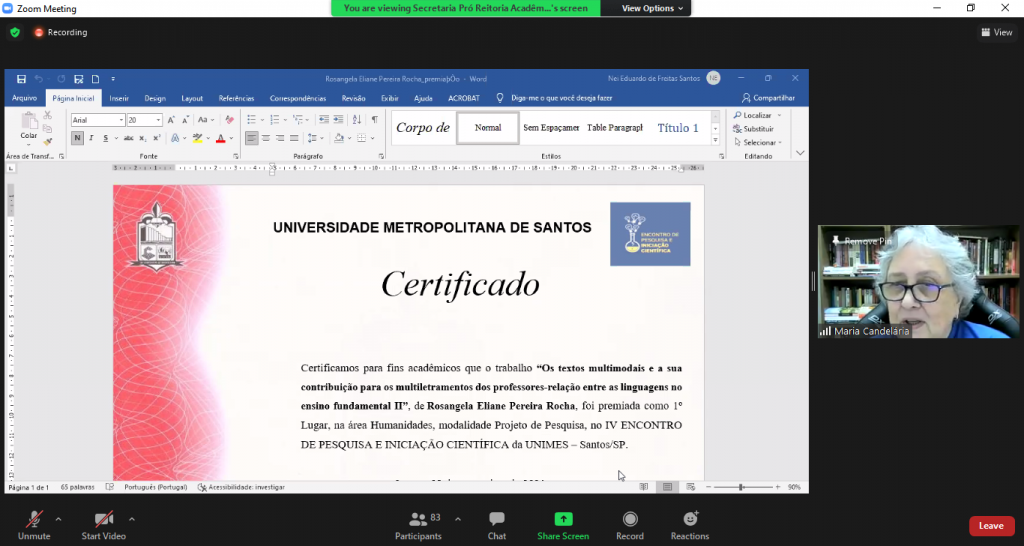Screen dimensions: 1024x546
Task: Toggle italic (I) formatting
Action: click(x=91, y=138)
